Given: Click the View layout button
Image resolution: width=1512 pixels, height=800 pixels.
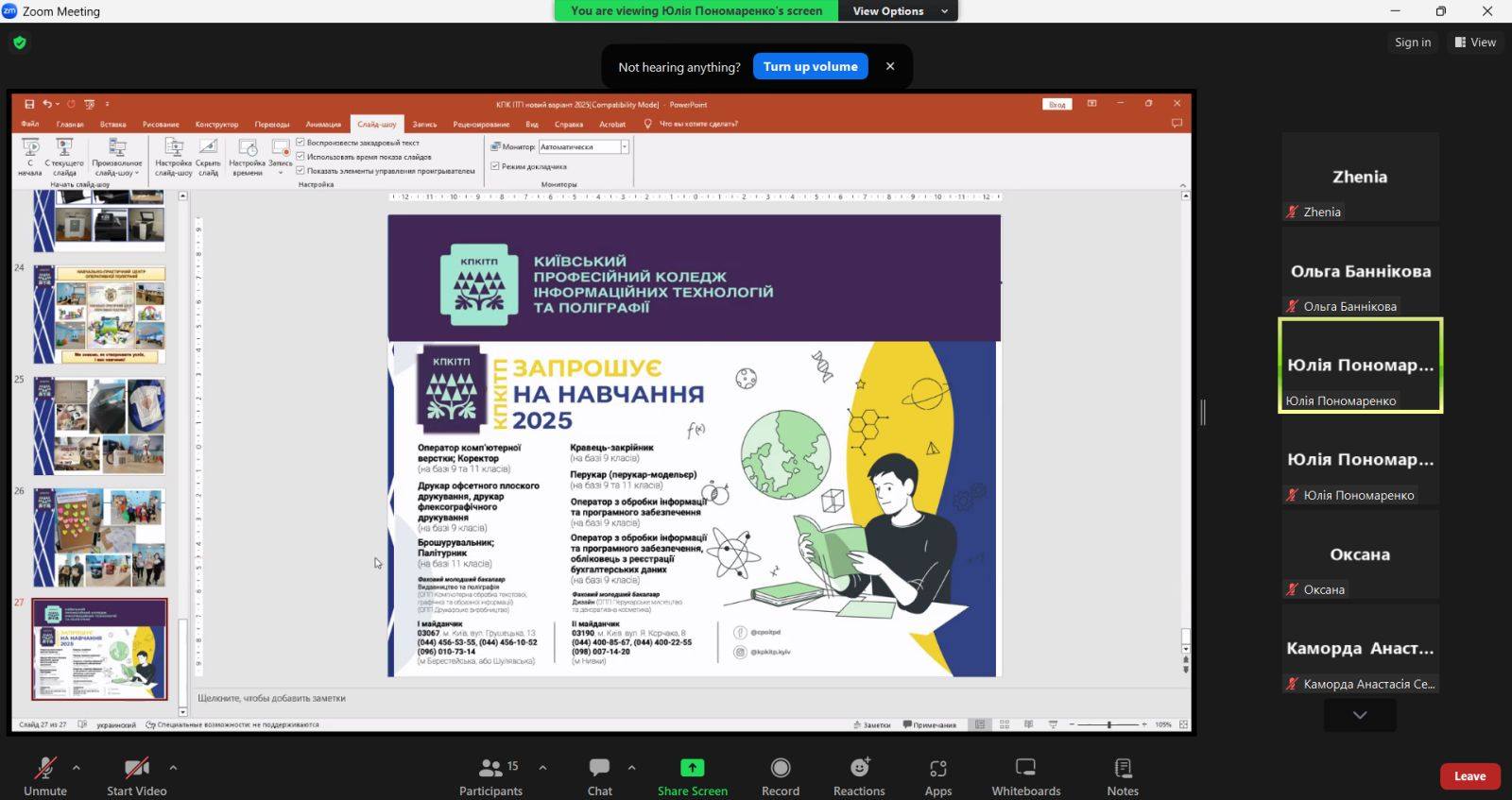Looking at the screenshot, I should 1475,42.
